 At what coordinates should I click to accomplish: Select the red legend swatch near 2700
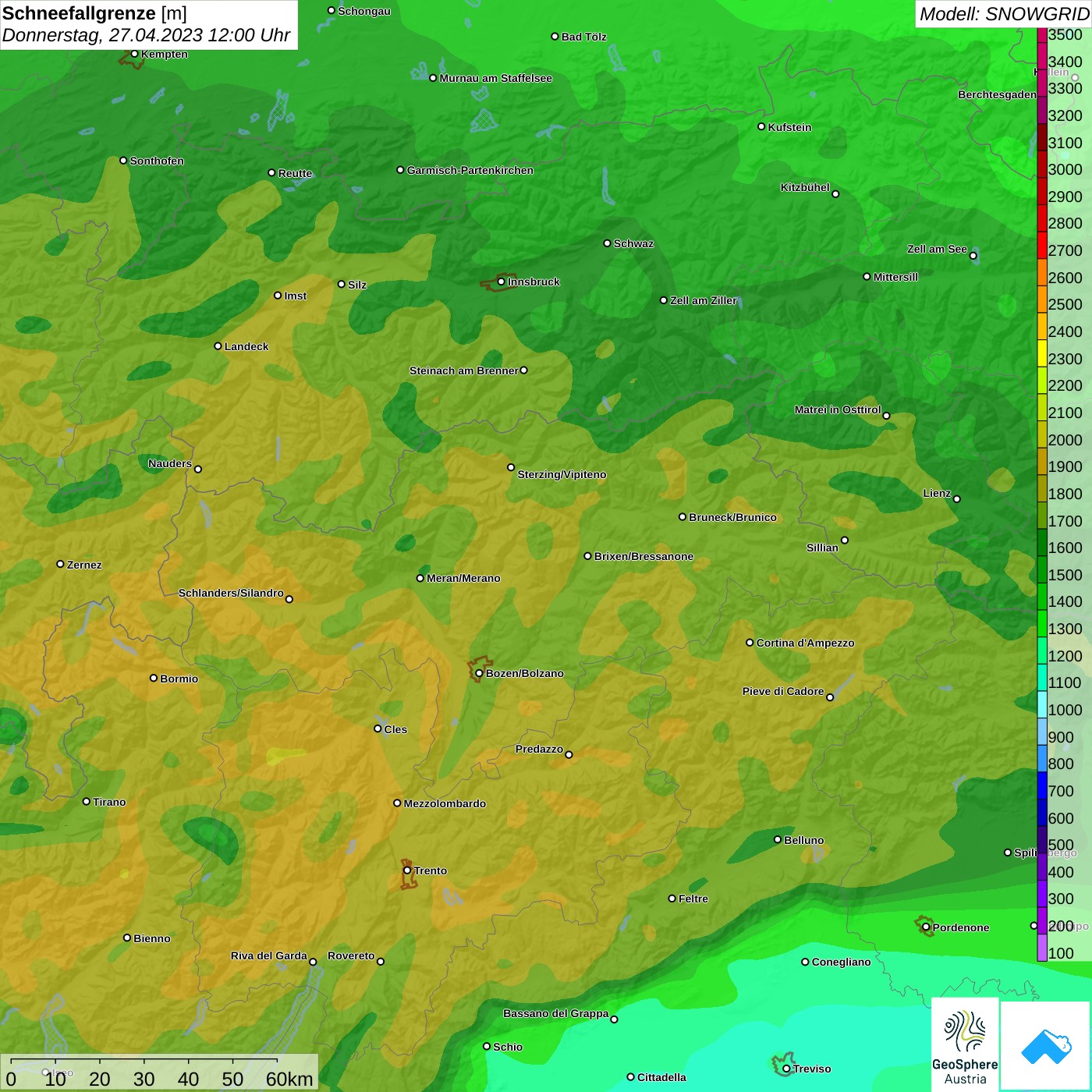tap(1042, 244)
